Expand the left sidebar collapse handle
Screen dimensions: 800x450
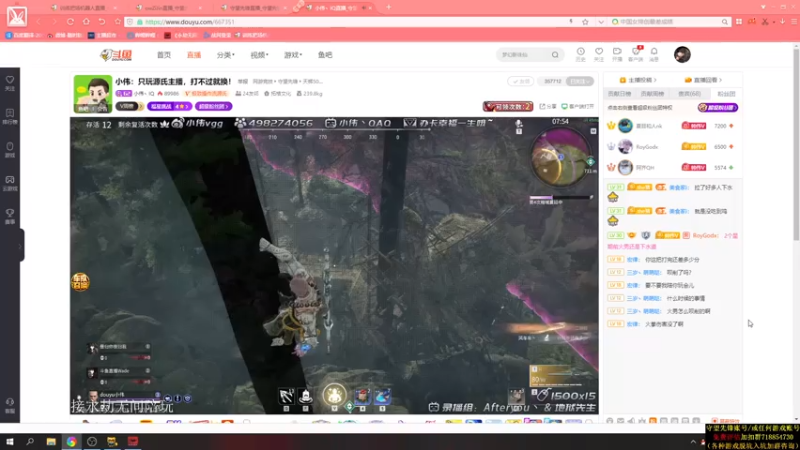pyautogui.click(x=21, y=246)
